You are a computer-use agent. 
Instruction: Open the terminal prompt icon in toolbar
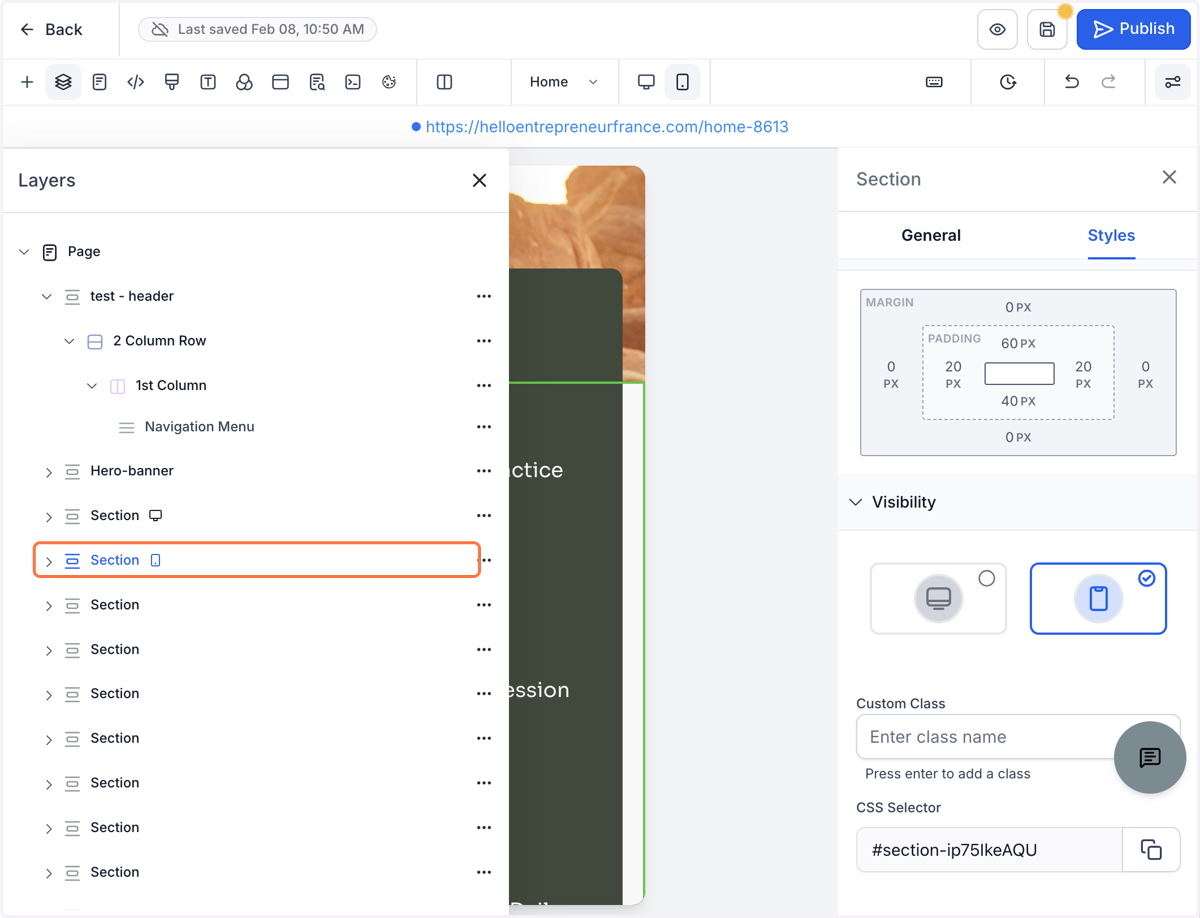[353, 82]
